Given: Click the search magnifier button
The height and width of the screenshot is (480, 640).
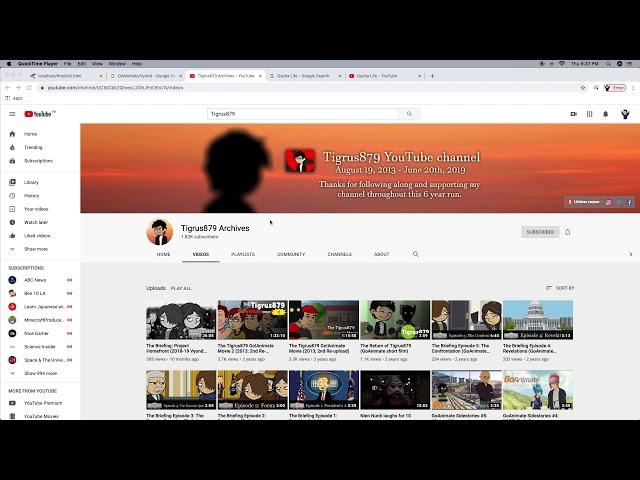Looking at the screenshot, I should tap(409, 114).
